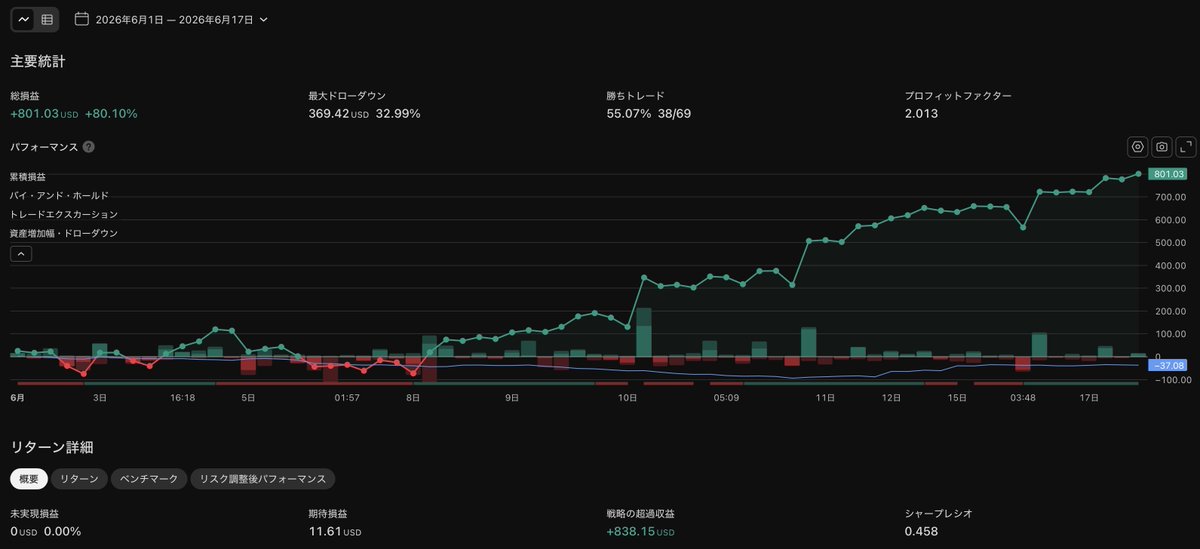Select the リスク調整後パフォーマンス tab
Screen dimensions: 1200x549
pyautogui.click(x=263, y=479)
